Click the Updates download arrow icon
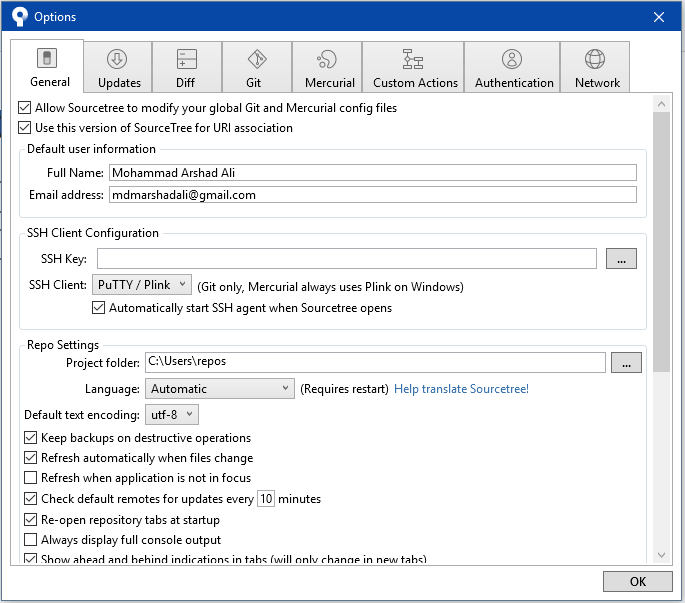 coord(117,59)
